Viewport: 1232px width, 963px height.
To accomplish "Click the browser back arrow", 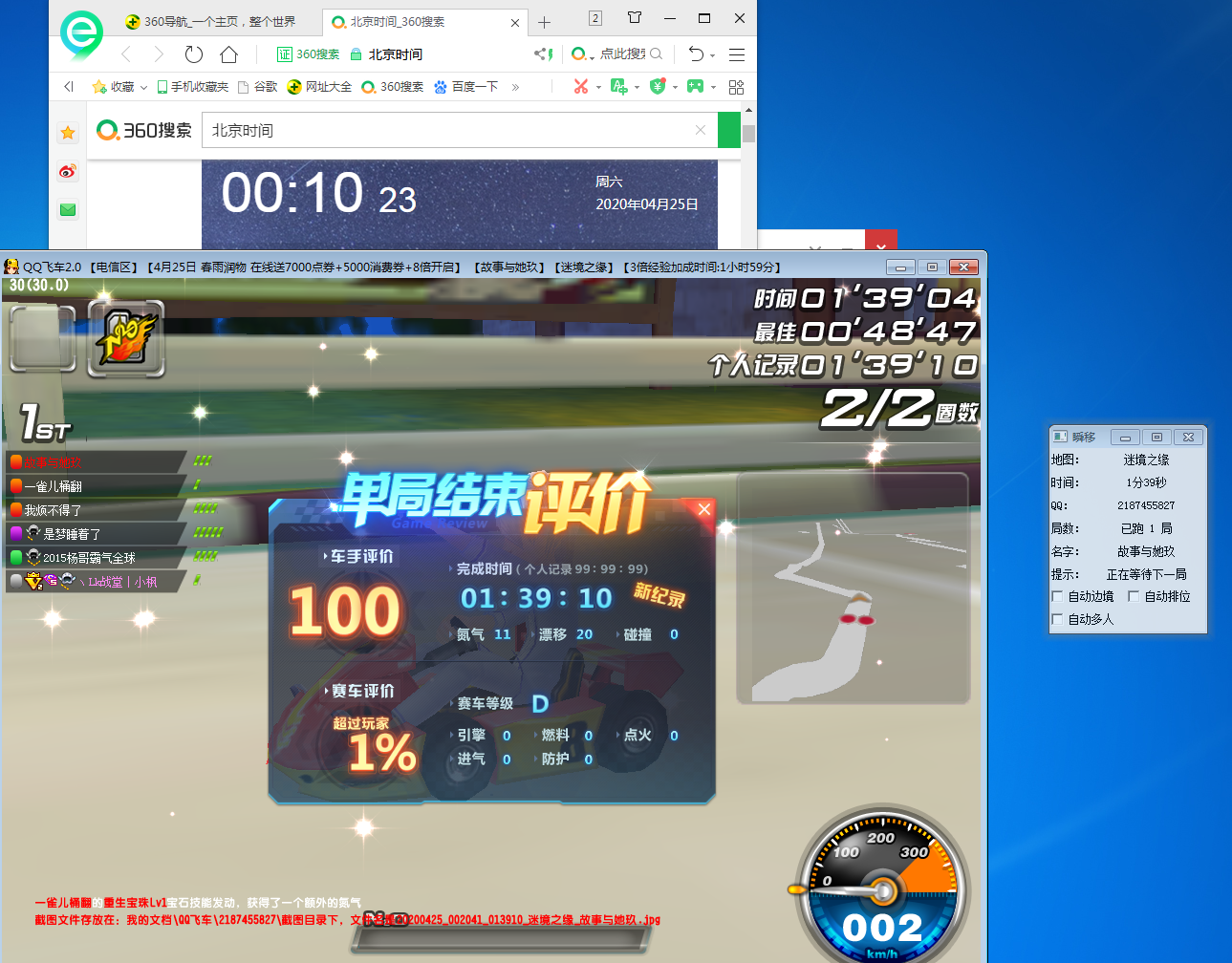I will click(x=125, y=53).
